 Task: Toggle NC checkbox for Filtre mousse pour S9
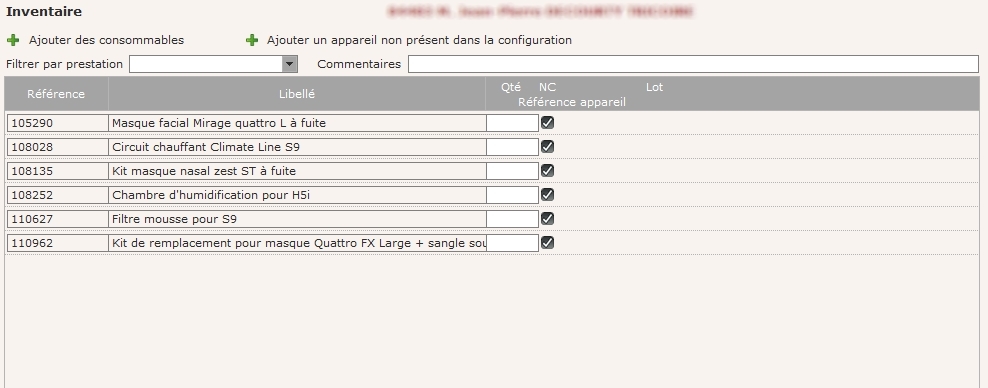[x=548, y=219]
